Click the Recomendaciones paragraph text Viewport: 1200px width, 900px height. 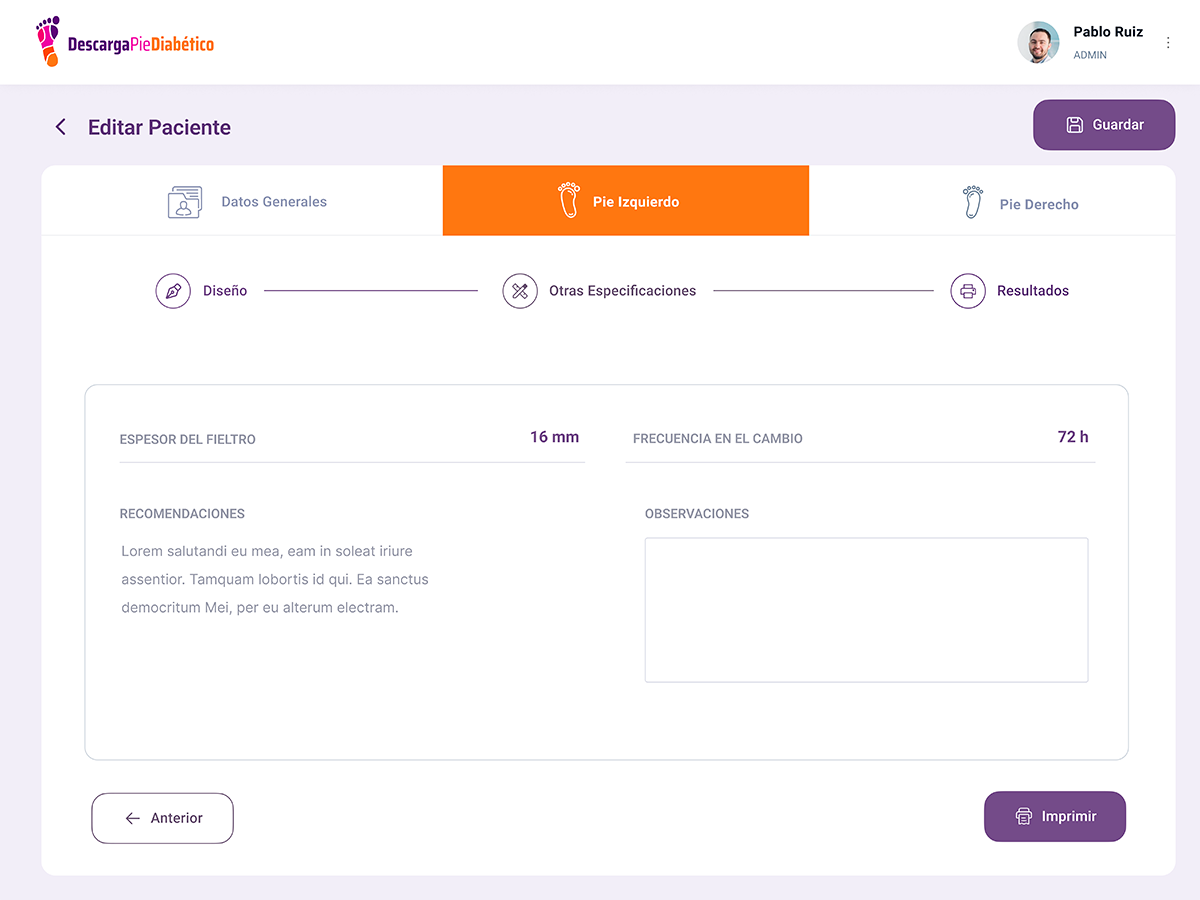[275, 579]
